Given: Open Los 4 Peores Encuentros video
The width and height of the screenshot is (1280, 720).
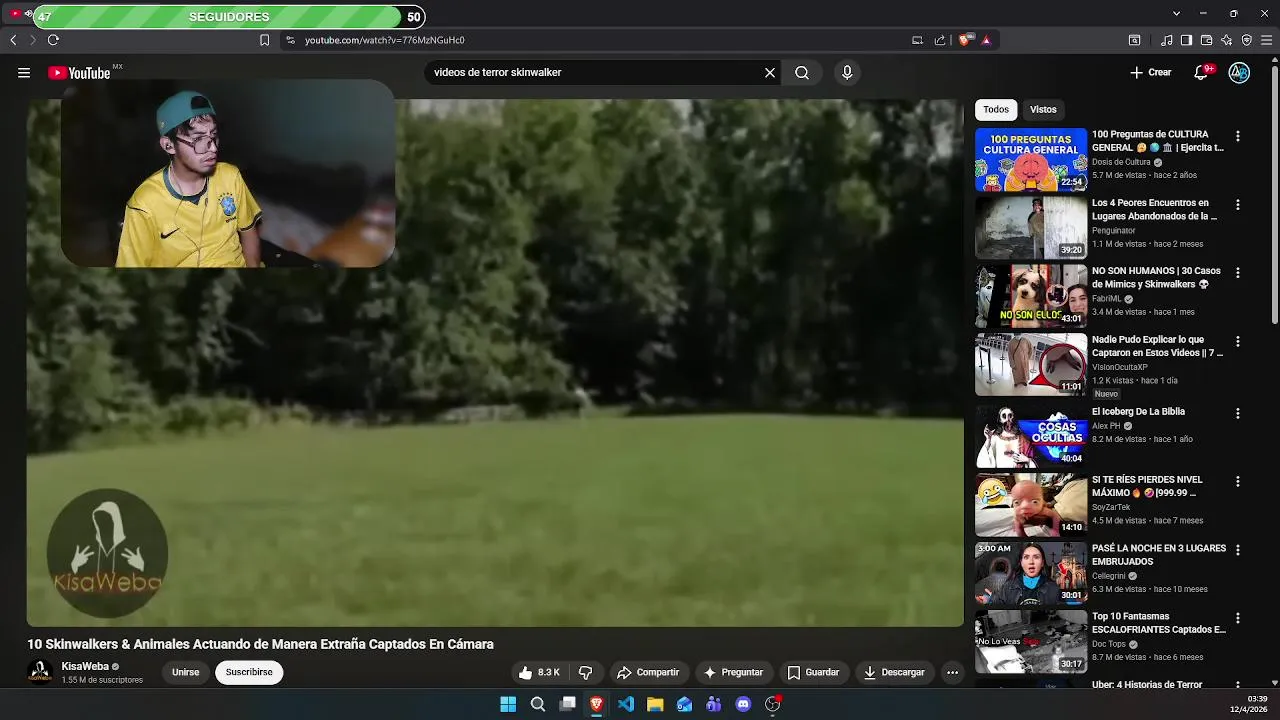Looking at the screenshot, I should click(1031, 228).
